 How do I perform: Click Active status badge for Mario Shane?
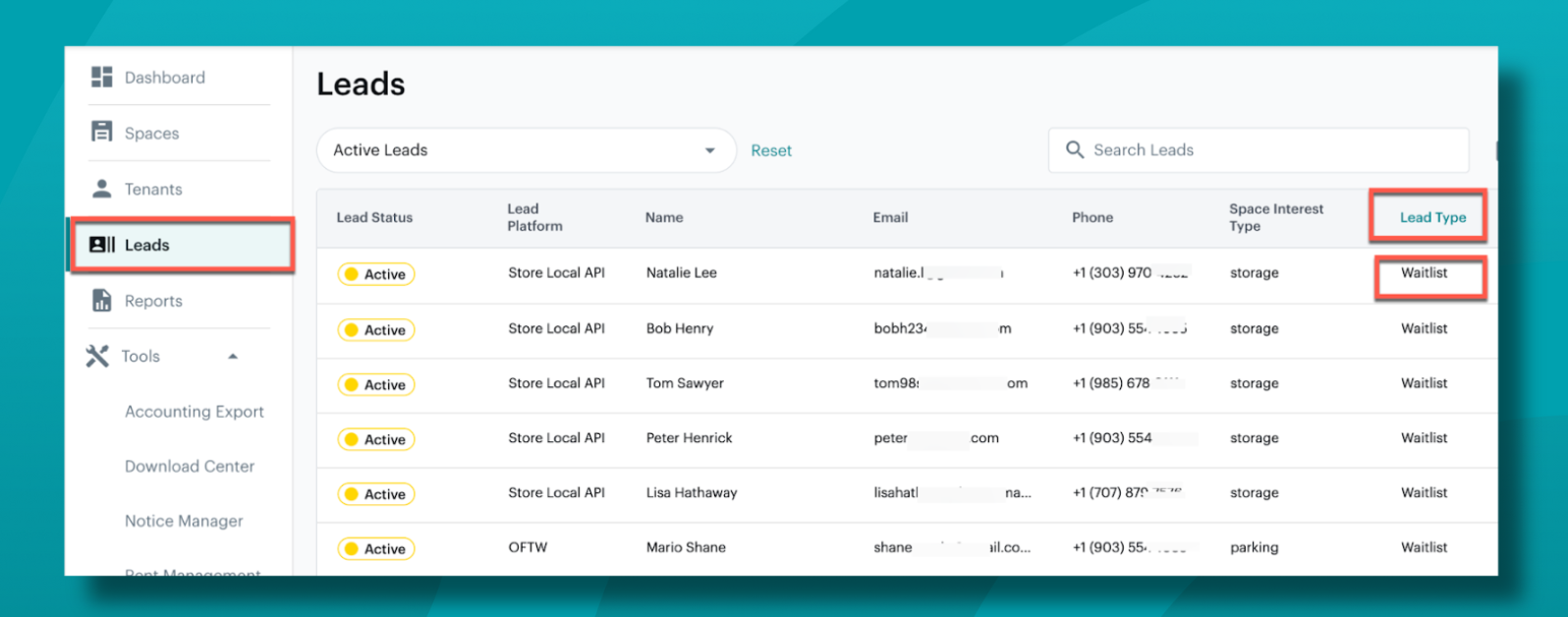(375, 549)
